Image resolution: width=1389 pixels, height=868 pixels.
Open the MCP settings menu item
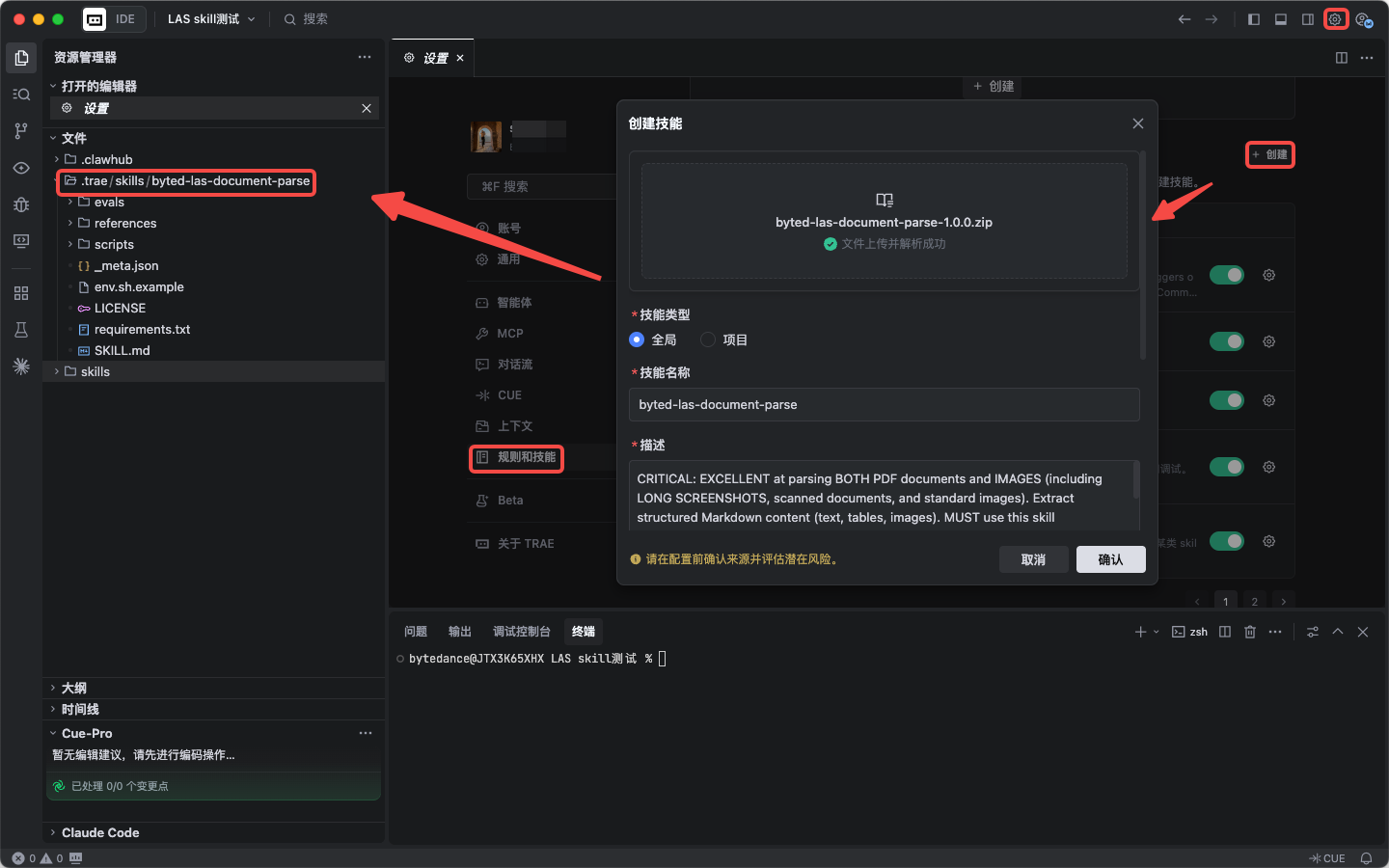[509, 334]
